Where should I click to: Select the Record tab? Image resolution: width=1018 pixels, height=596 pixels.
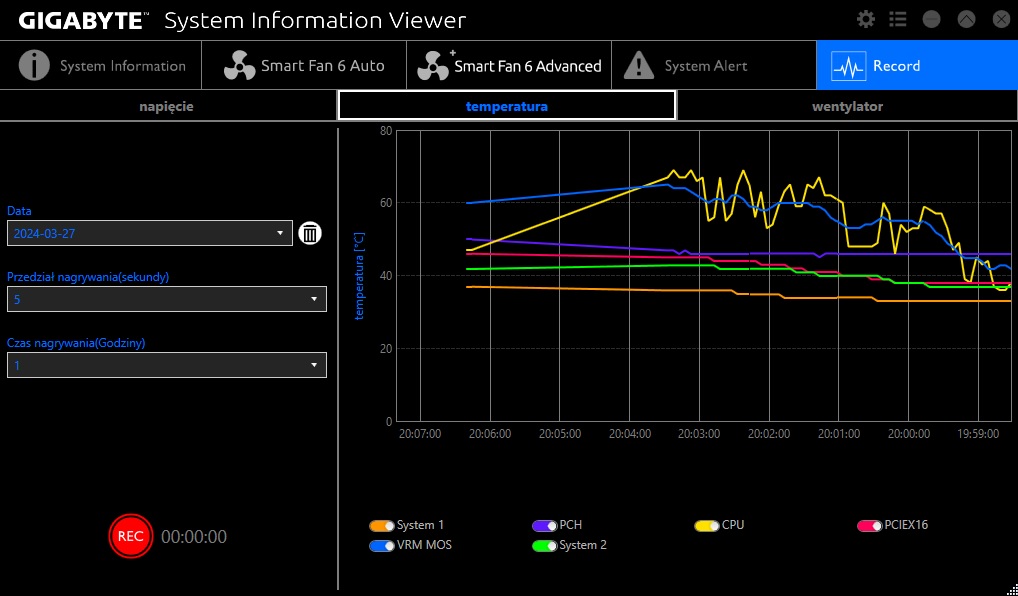coord(917,65)
